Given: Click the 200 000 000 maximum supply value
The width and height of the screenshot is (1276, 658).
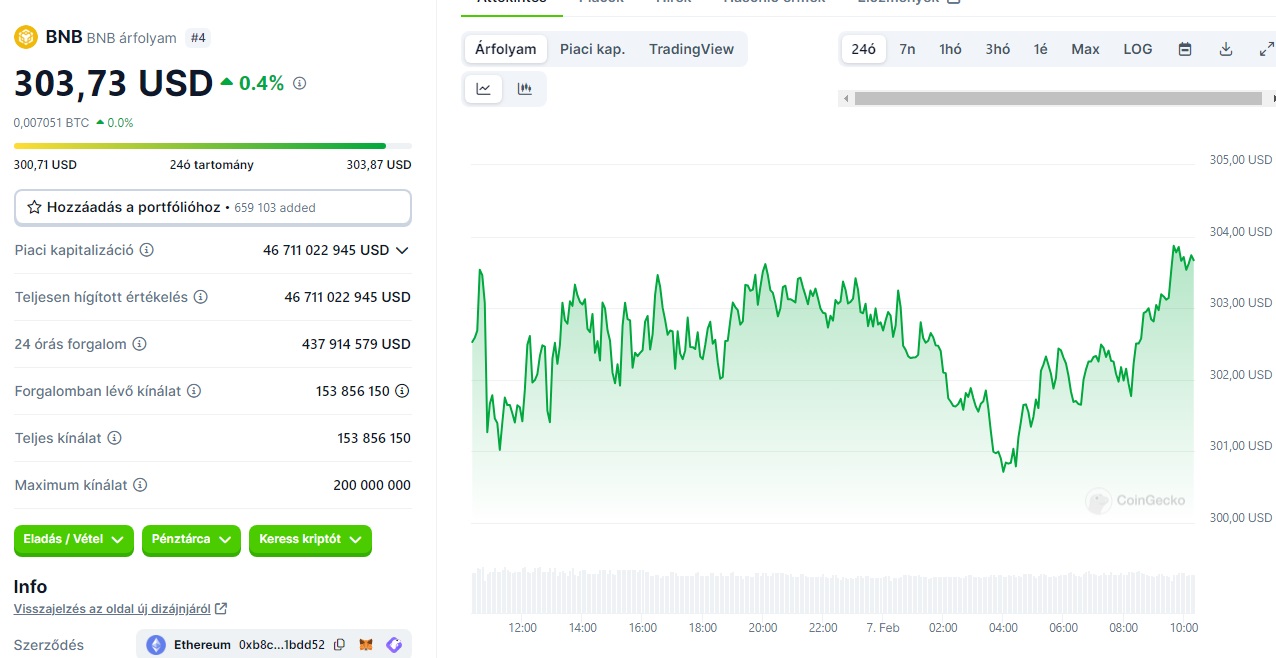Looking at the screenshot, I should 372,485.
